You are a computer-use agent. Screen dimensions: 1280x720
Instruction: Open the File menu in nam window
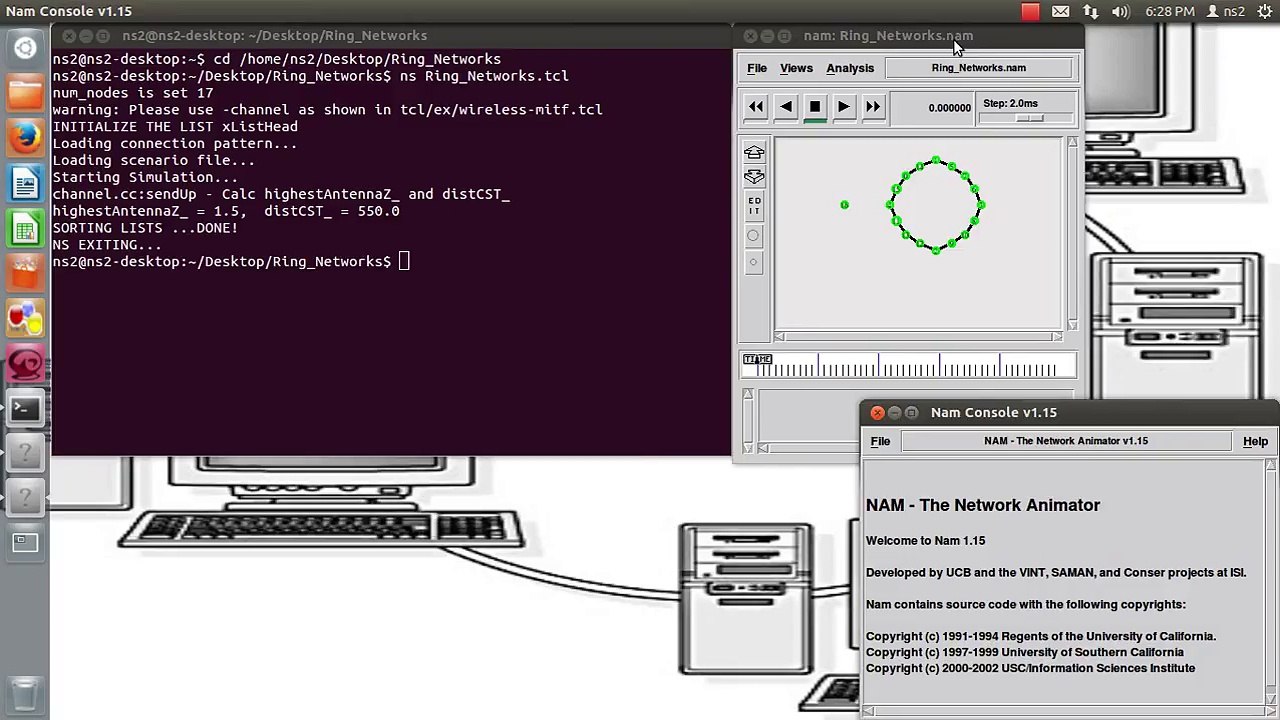point(757,68)
